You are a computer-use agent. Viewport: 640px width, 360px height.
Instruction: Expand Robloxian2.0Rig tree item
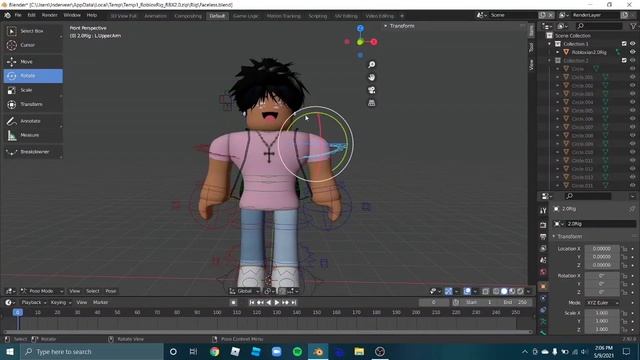point(558,52)
